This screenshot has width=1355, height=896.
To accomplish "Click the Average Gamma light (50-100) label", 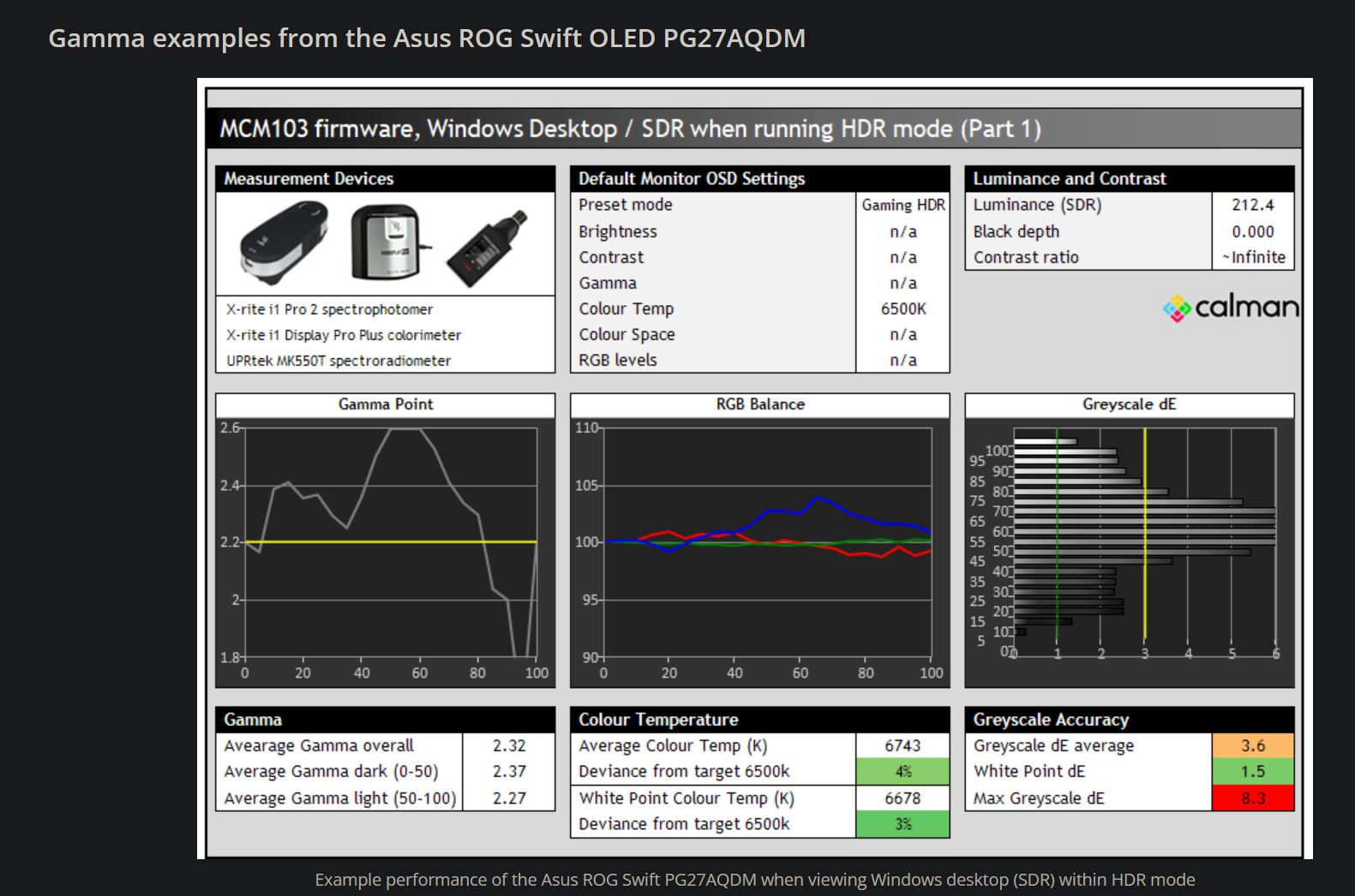I will (340, 798).
